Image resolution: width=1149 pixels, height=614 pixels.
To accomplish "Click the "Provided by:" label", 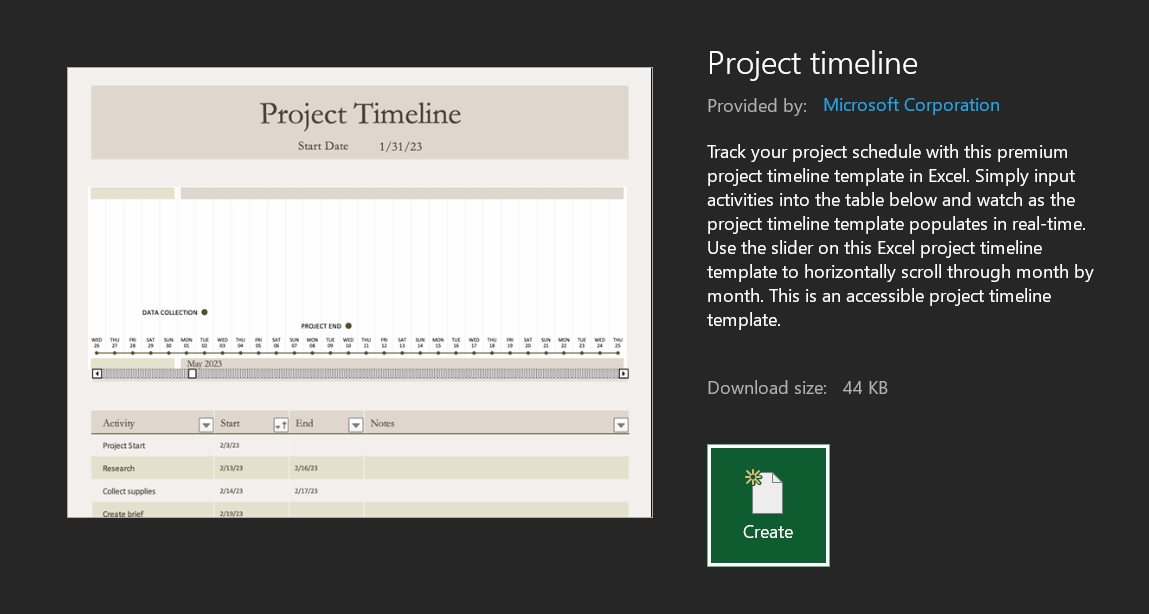I will [x=757, y=106].
